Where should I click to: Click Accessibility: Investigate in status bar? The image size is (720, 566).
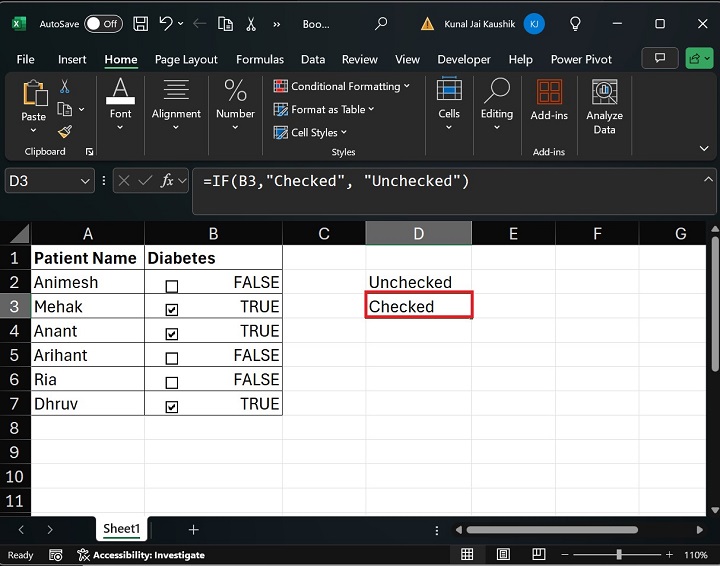(x=148, y=555)
